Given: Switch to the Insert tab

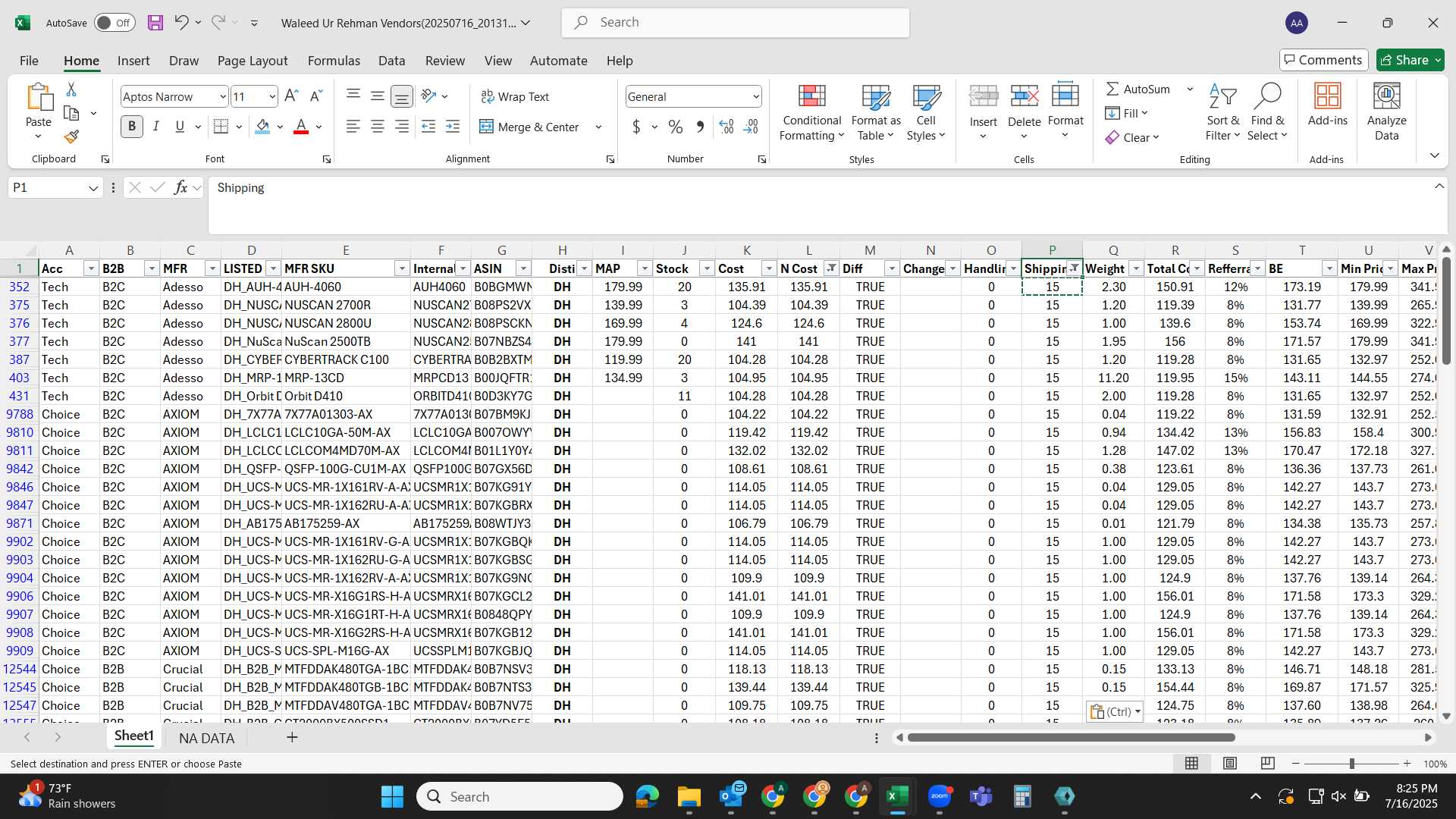Looking at the screenshot, I should (x=133, y=61).
